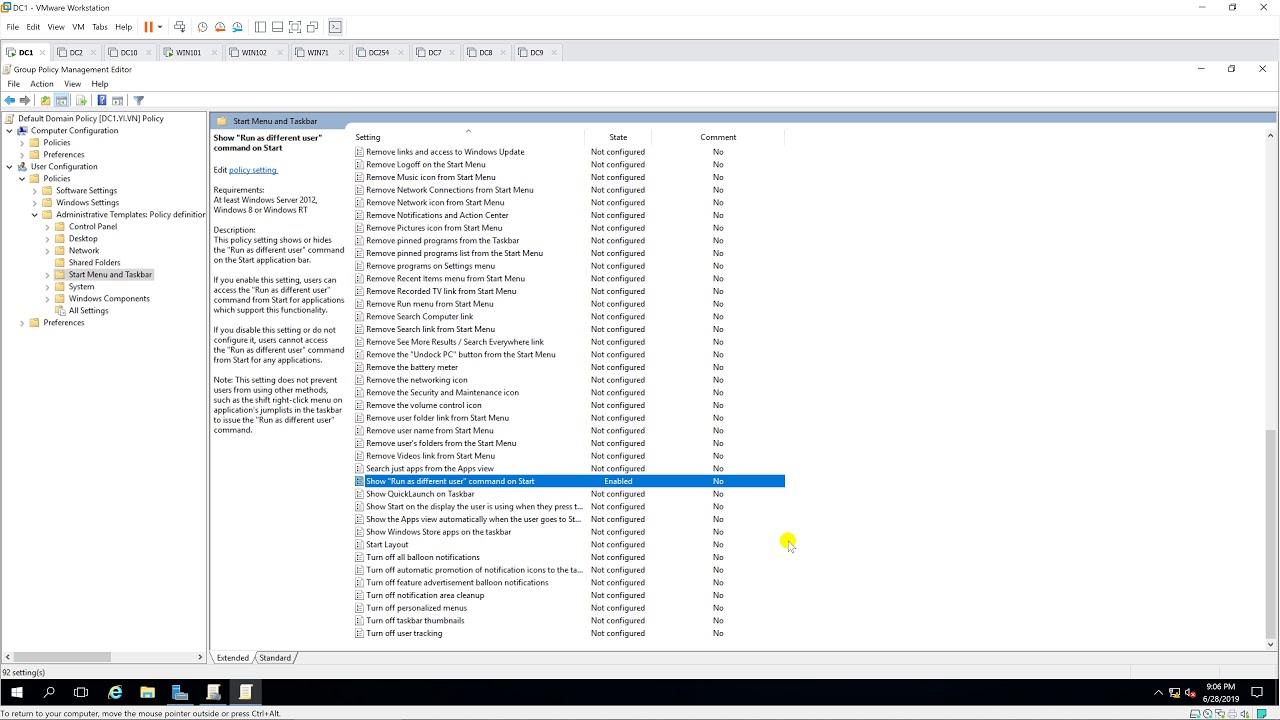1280x720 pixels.
Task: Open the blue Help toolbar icon
Action: (101, 100)
